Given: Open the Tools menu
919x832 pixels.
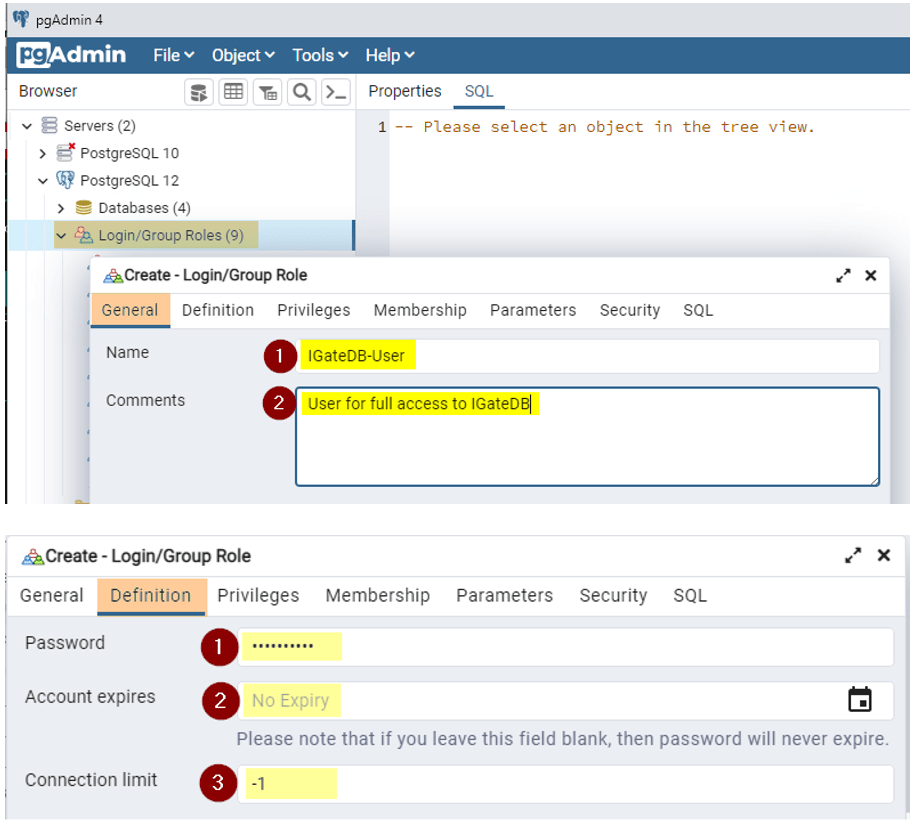Looking at the screenshot, I should (320, 55).
